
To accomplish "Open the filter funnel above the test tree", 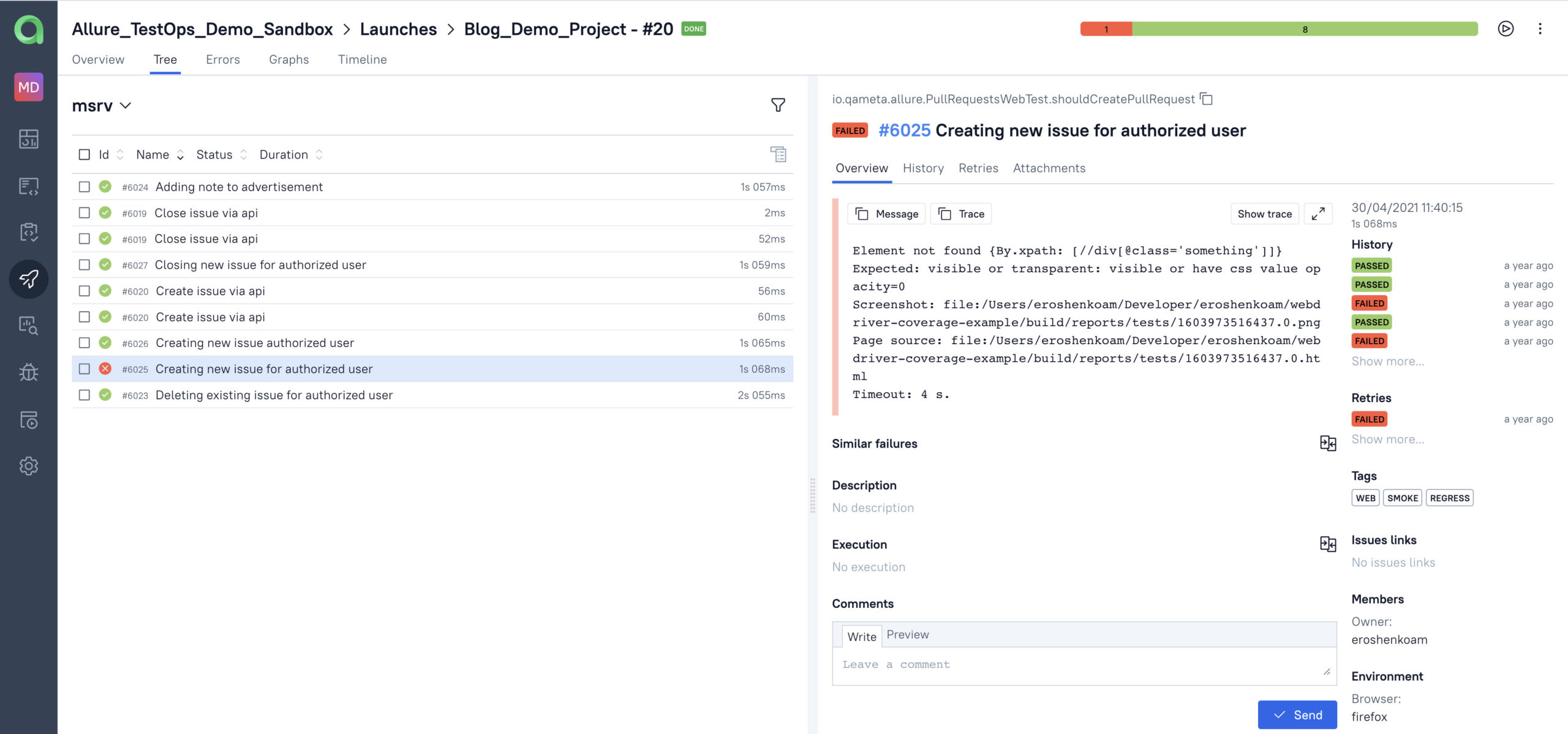I will (777, 105).
